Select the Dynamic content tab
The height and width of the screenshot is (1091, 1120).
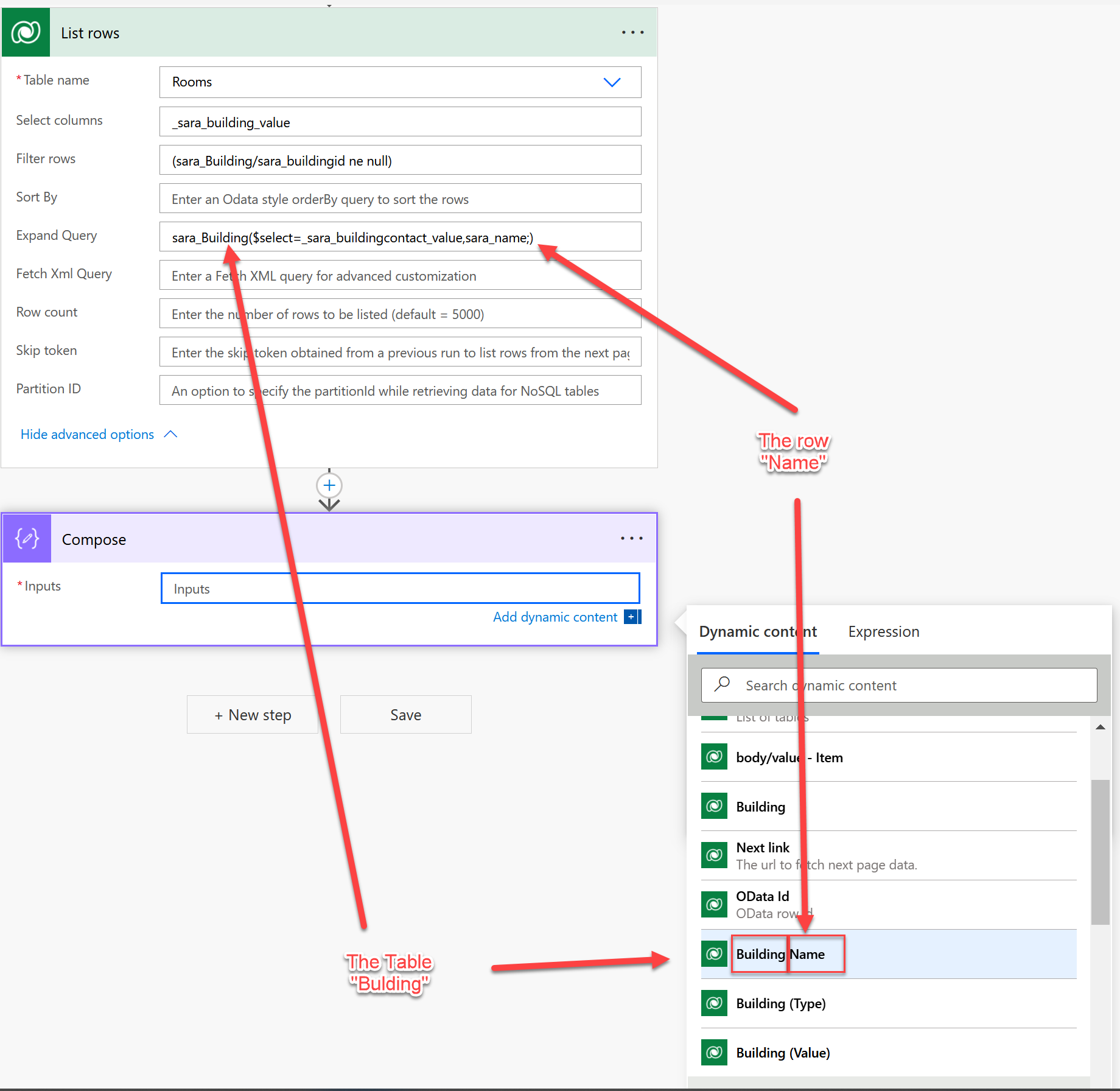pyautogui.click(x=758, y=631)
